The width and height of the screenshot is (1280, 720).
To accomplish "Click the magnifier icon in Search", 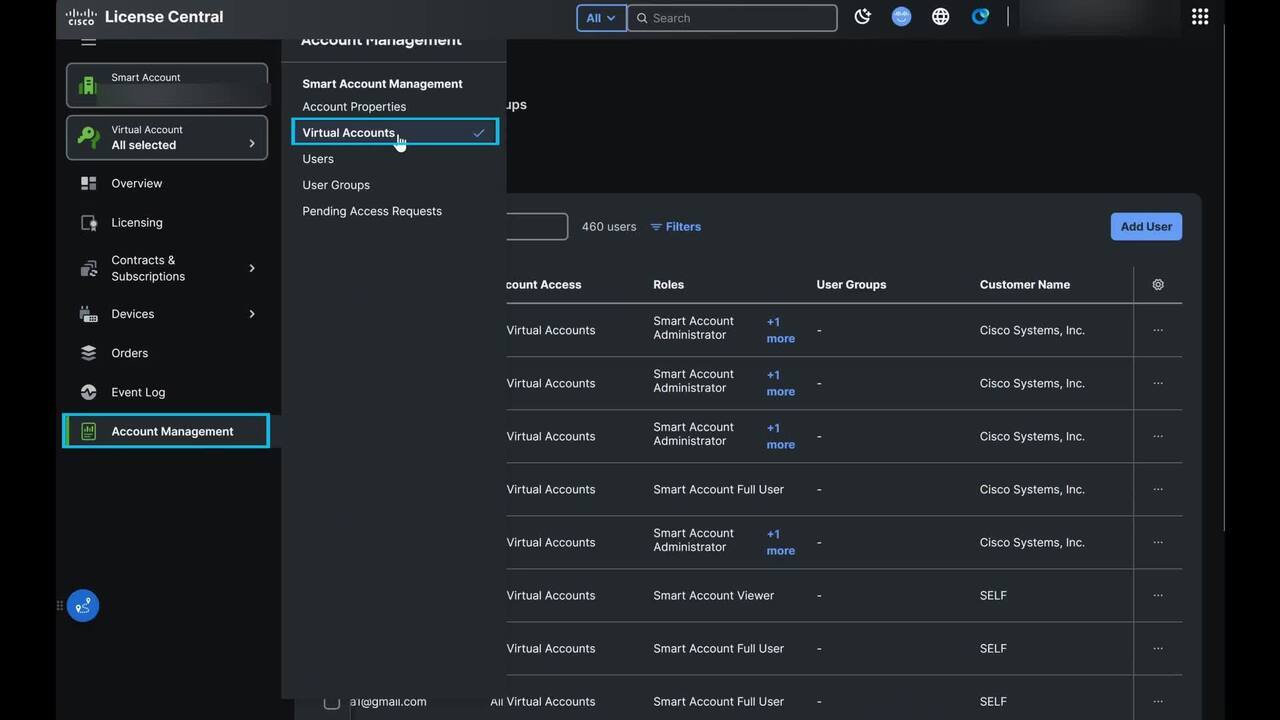I will pos(642,18).
